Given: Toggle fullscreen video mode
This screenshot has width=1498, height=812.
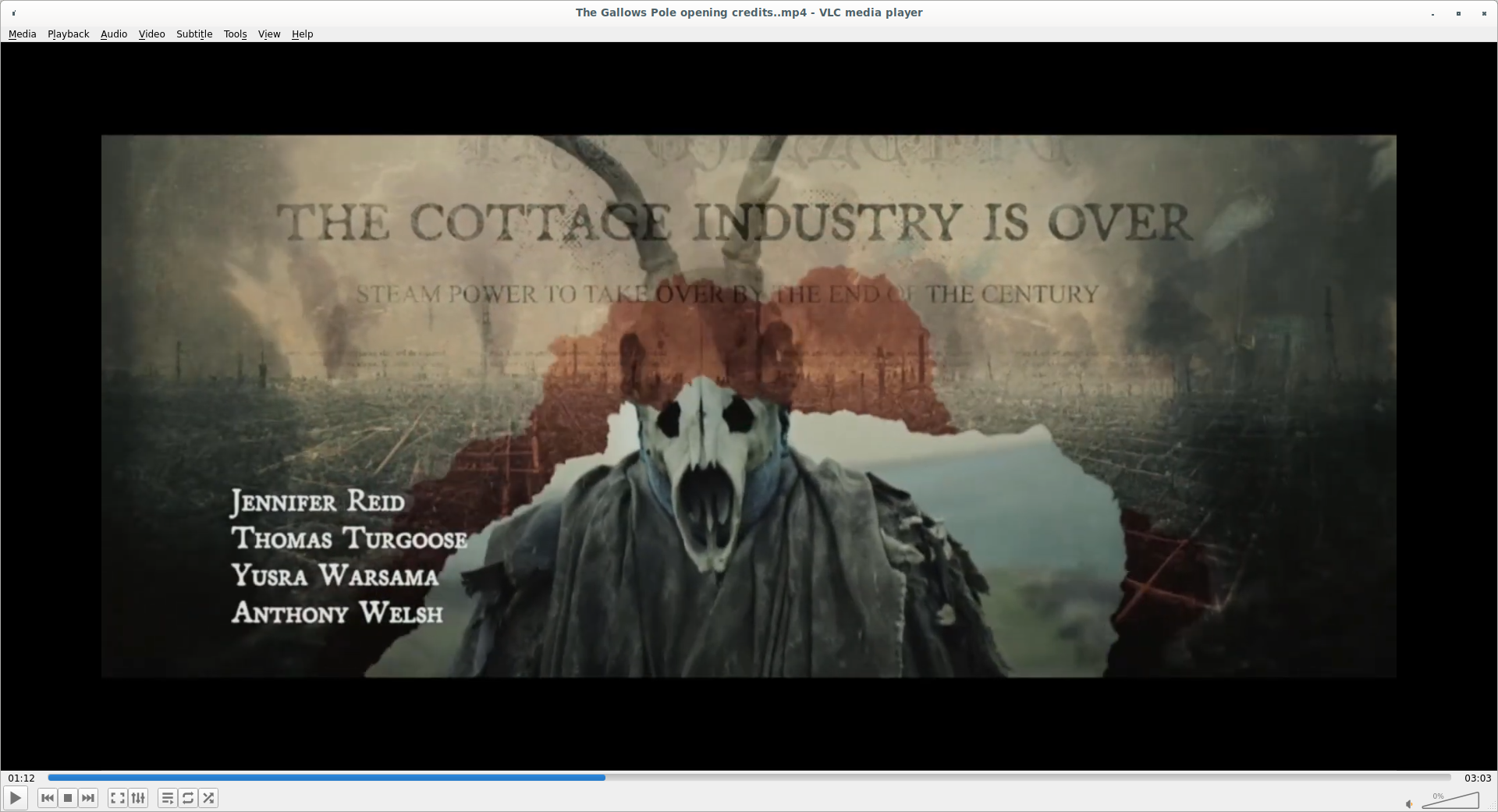Looking at the screenshot, I should point(118,798).
